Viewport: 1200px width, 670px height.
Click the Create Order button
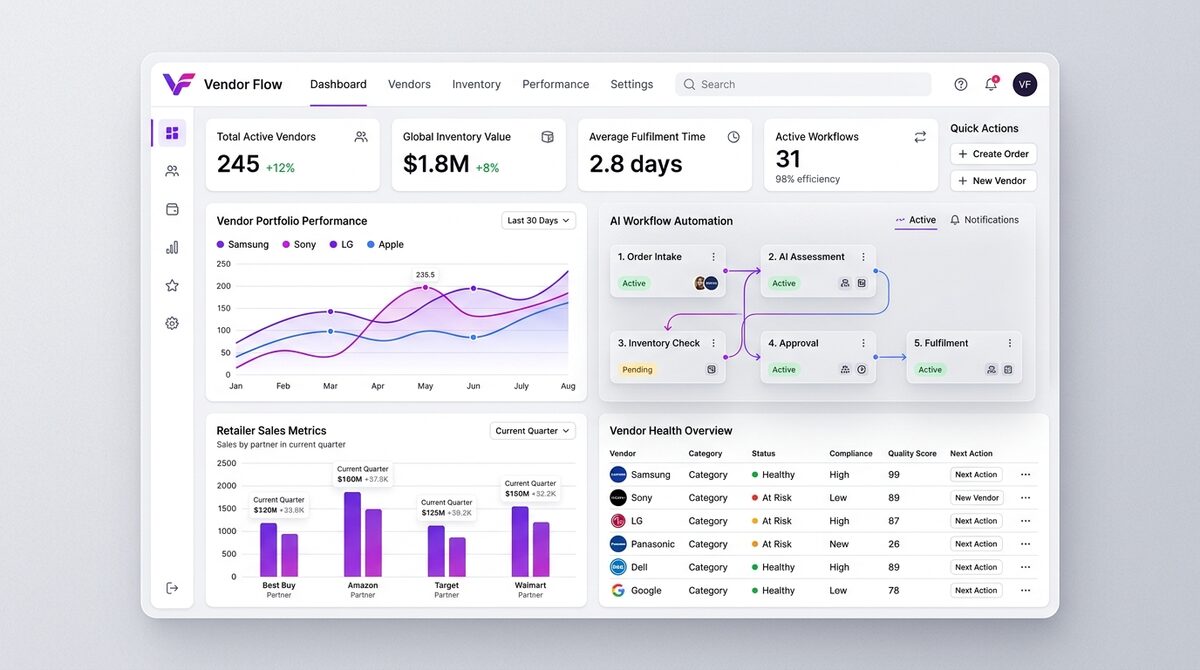[x=993, y=154]
